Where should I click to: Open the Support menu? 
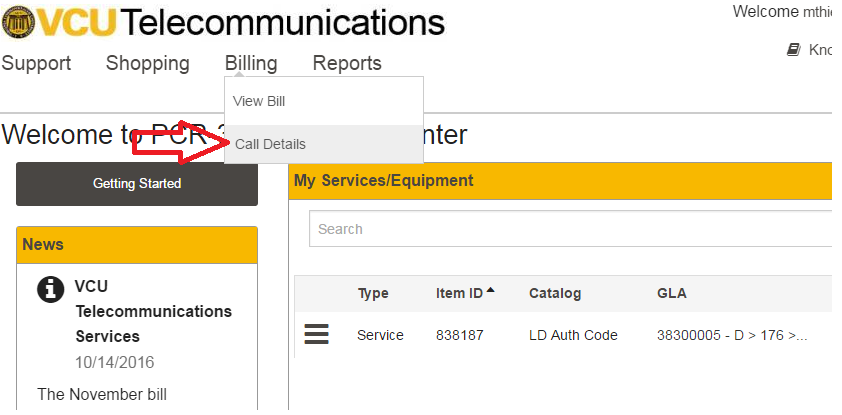36,63
